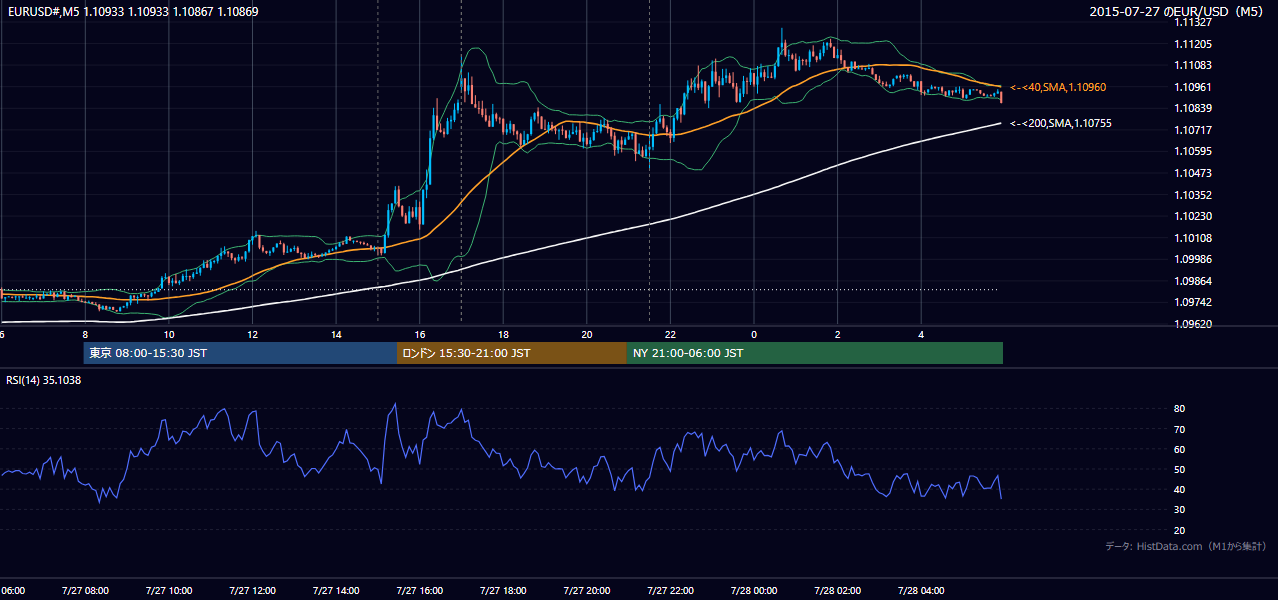Click the 7/27 14:00 bottom time label
The height and width of the screenshot is (600, 1278).
pos(336,590)
